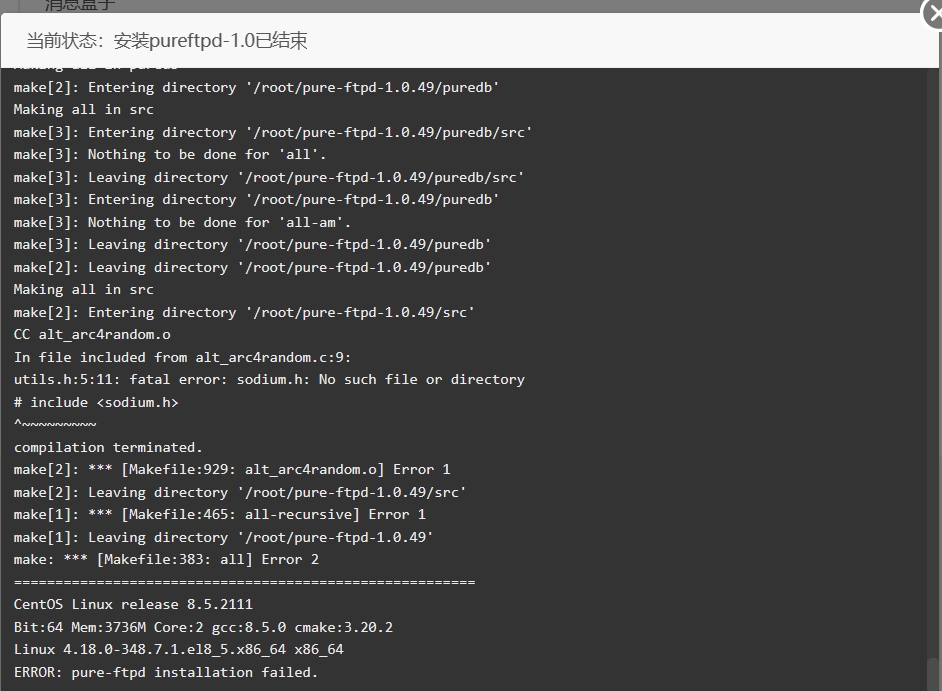Viewport: 942px width, 691px height.
Task: Click the 'CentOS Linux release 8.5.2111' line
Action: [133, 604]
